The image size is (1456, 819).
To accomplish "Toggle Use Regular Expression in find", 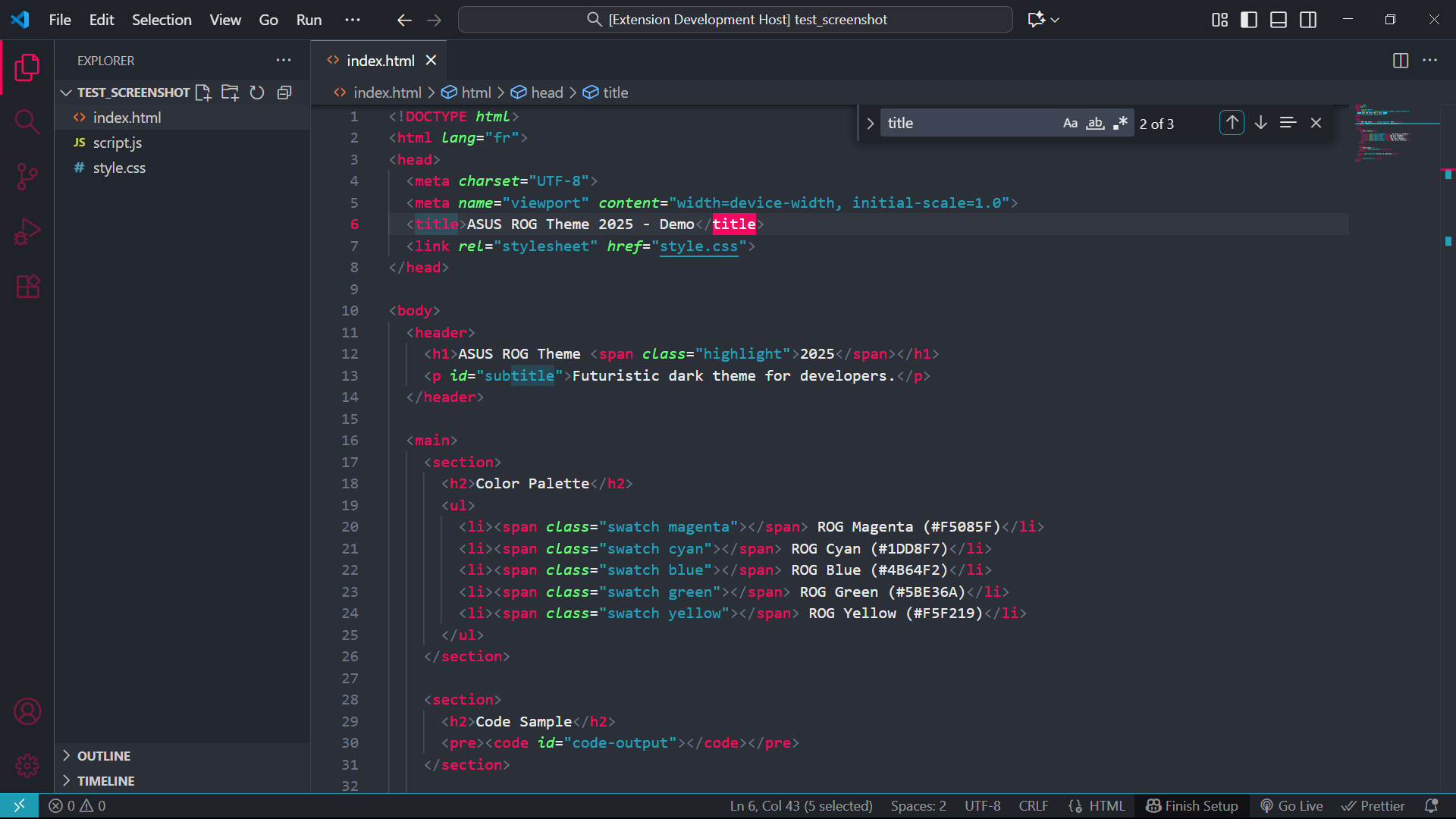I will (x=1120, y=123).
